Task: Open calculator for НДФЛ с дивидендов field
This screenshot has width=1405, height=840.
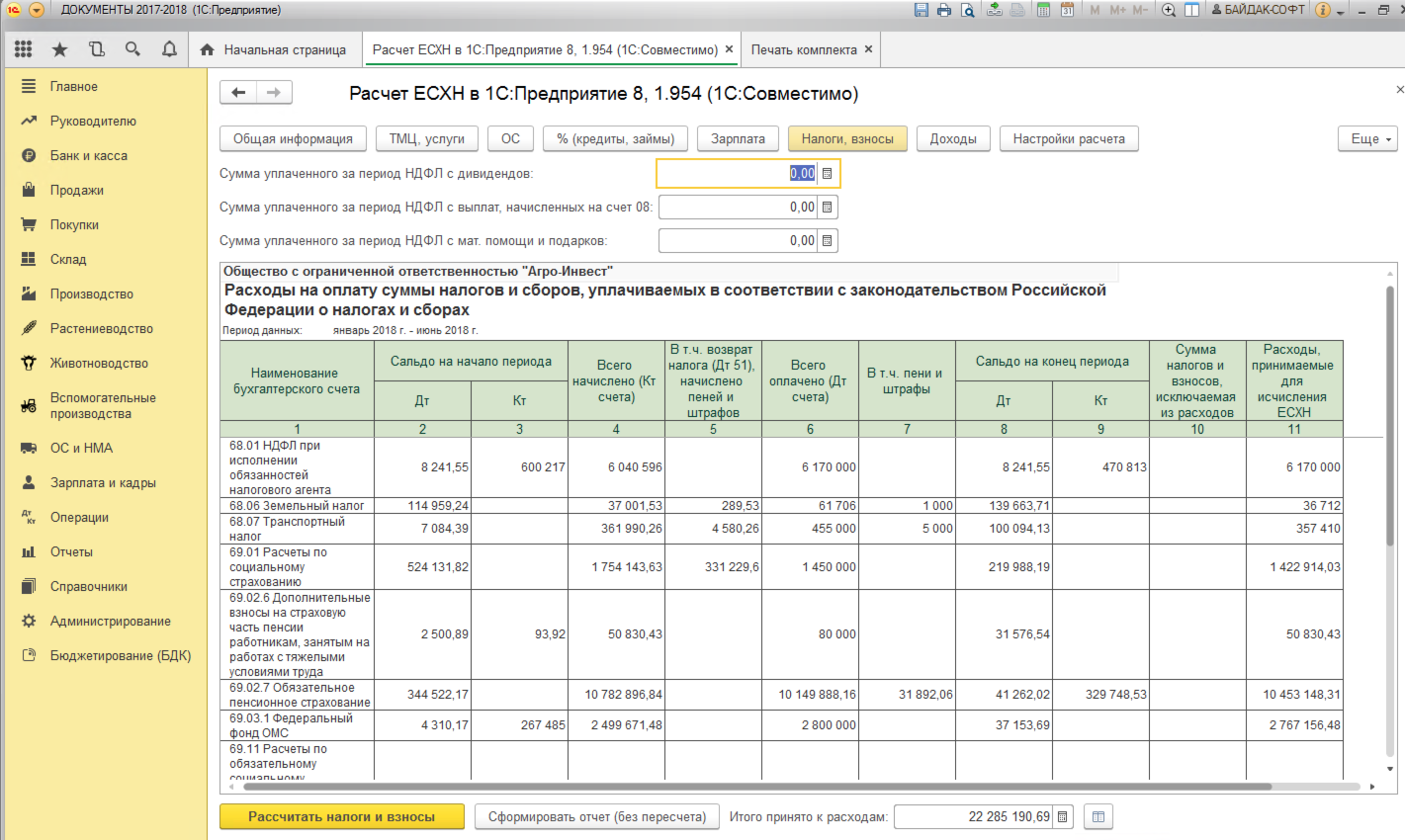Action: coord(828,174)
